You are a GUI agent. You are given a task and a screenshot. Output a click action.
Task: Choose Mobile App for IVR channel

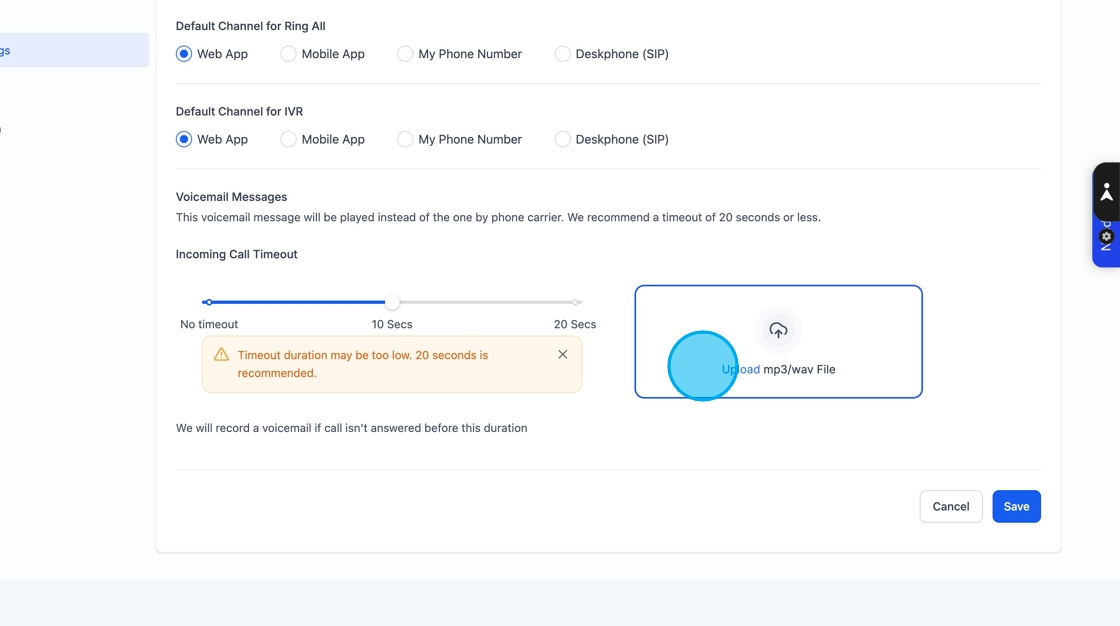pyautogui.click(x=289, y=139)
